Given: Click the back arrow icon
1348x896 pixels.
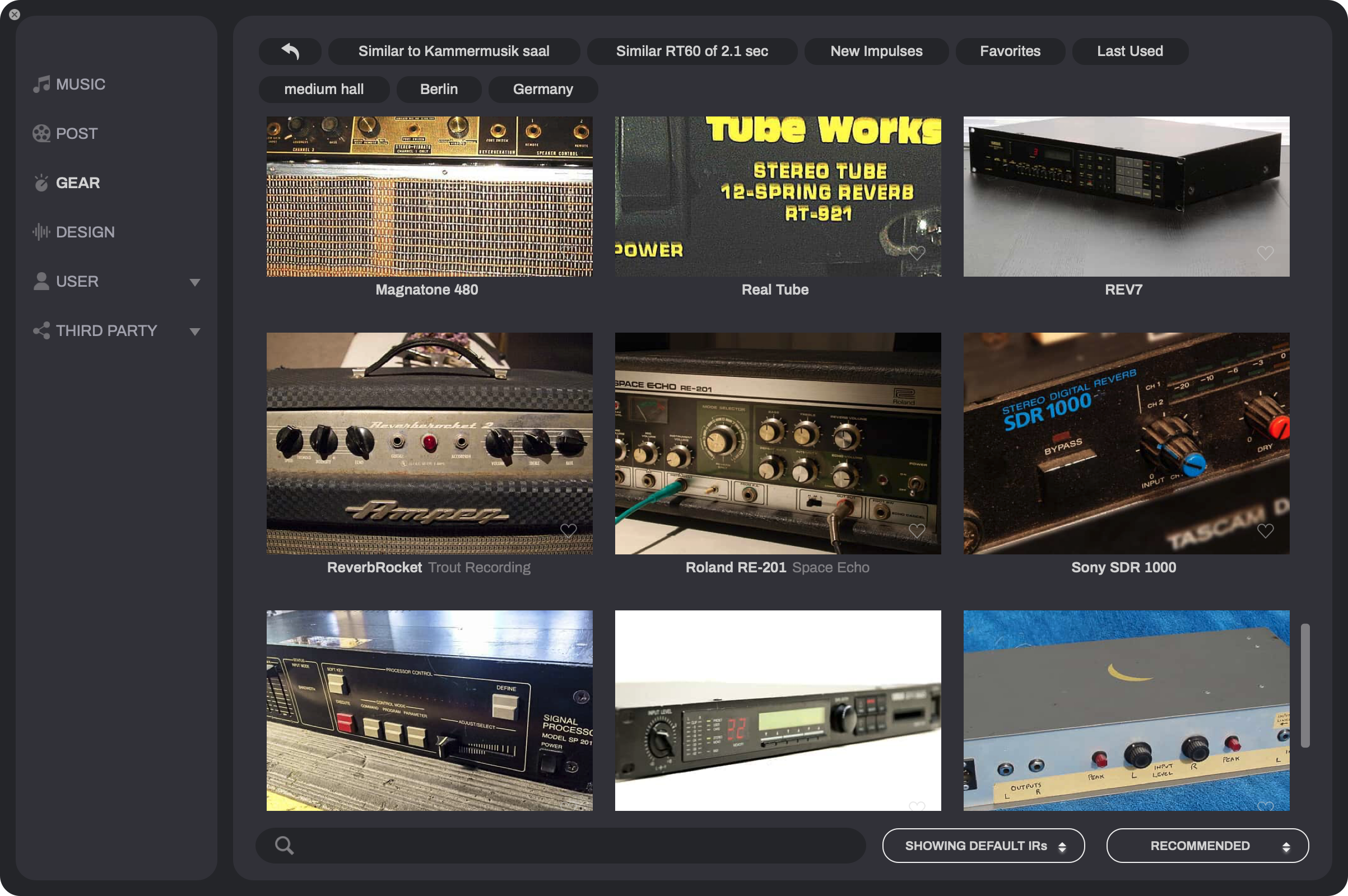Looking at the screenshot, I should coord(290,52).
